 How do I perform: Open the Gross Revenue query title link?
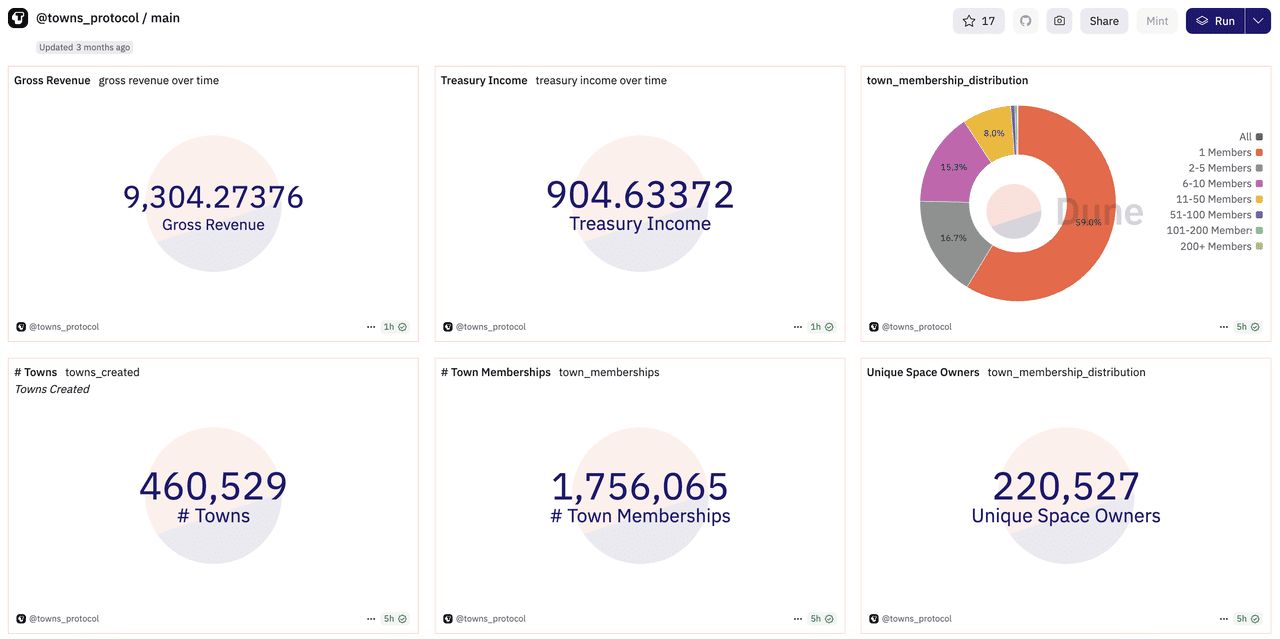tap(52, 80)
